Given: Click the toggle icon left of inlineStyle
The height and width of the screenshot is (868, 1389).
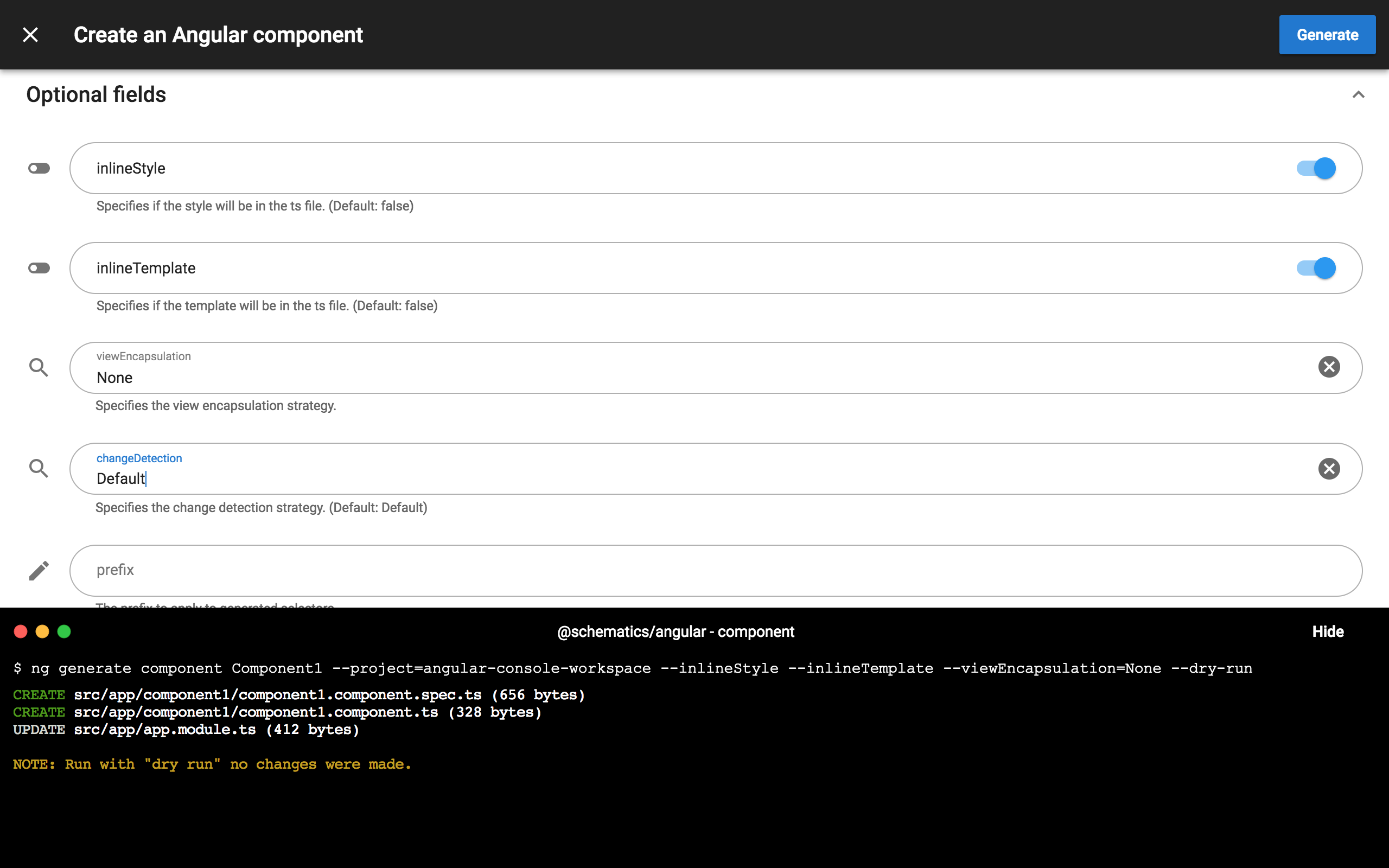Looking at the screenshot, I should tap(39, 168).
